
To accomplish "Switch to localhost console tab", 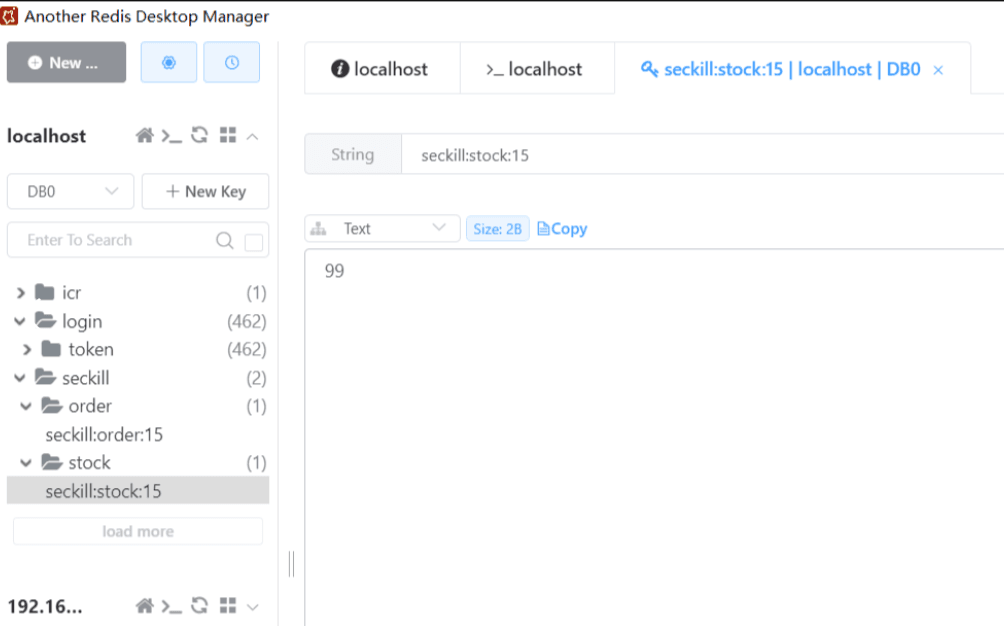I will (534, 69).
